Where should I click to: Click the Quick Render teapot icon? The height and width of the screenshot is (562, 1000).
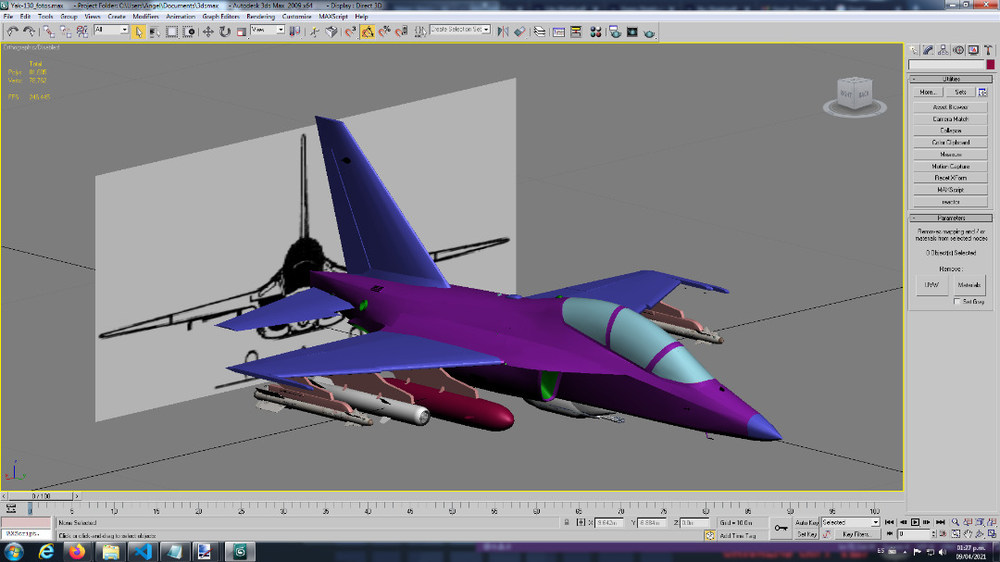click(x=649, y=32)
